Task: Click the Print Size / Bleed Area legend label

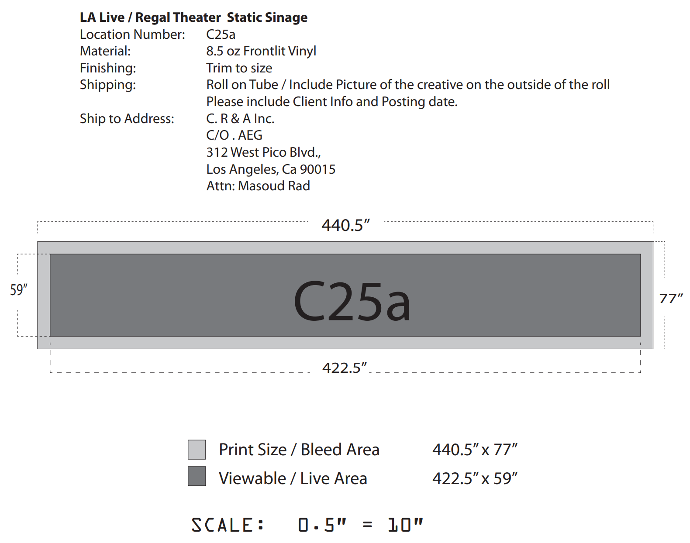Action: coord(299,450)
